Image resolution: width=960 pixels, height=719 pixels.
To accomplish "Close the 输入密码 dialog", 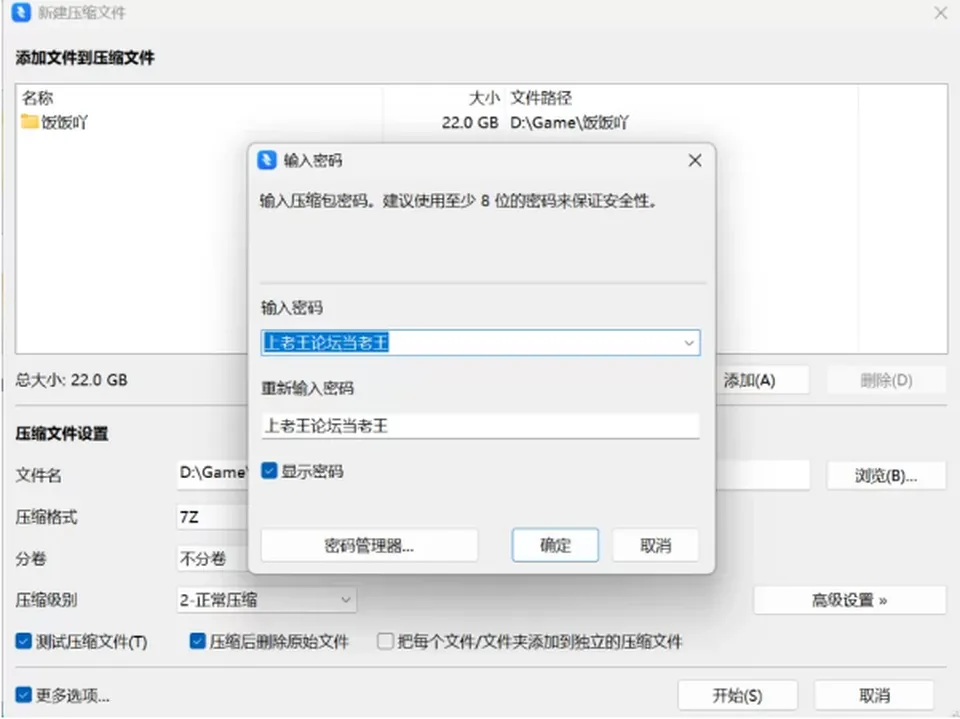I will (x=695, y=160).
